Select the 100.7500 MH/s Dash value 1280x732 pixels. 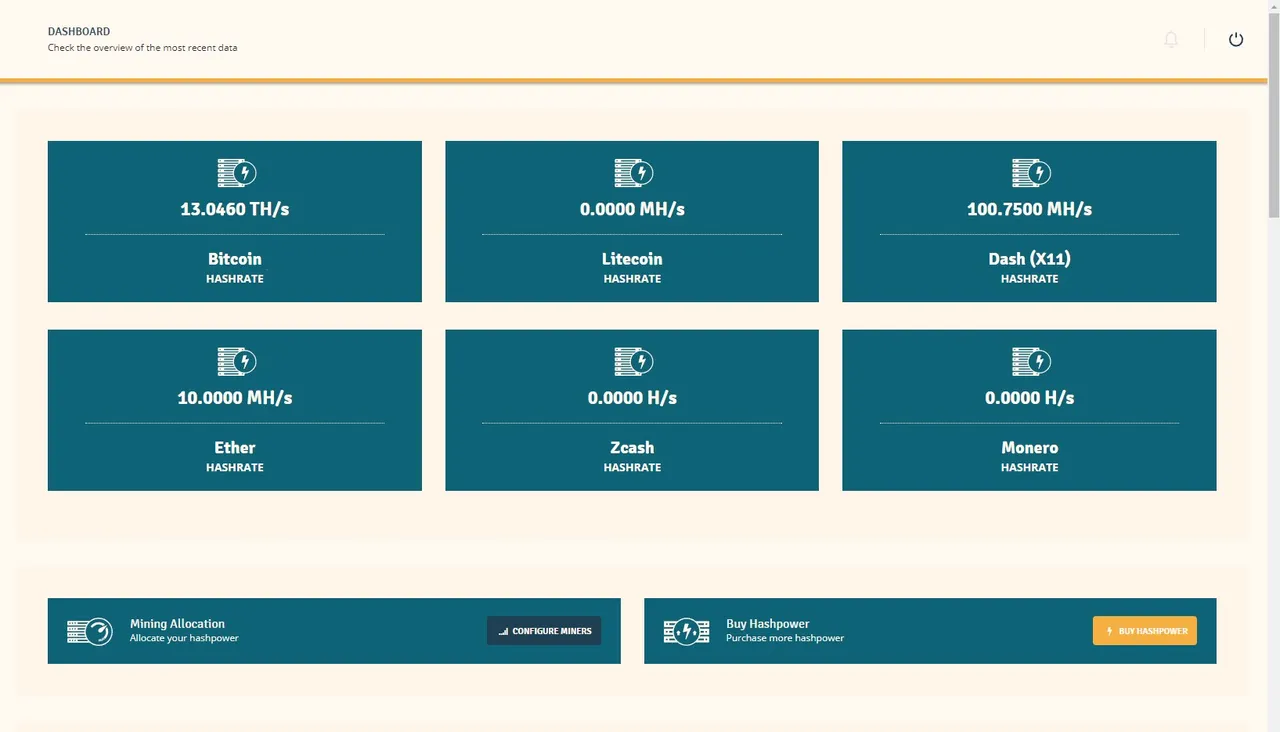[1029, 209]
